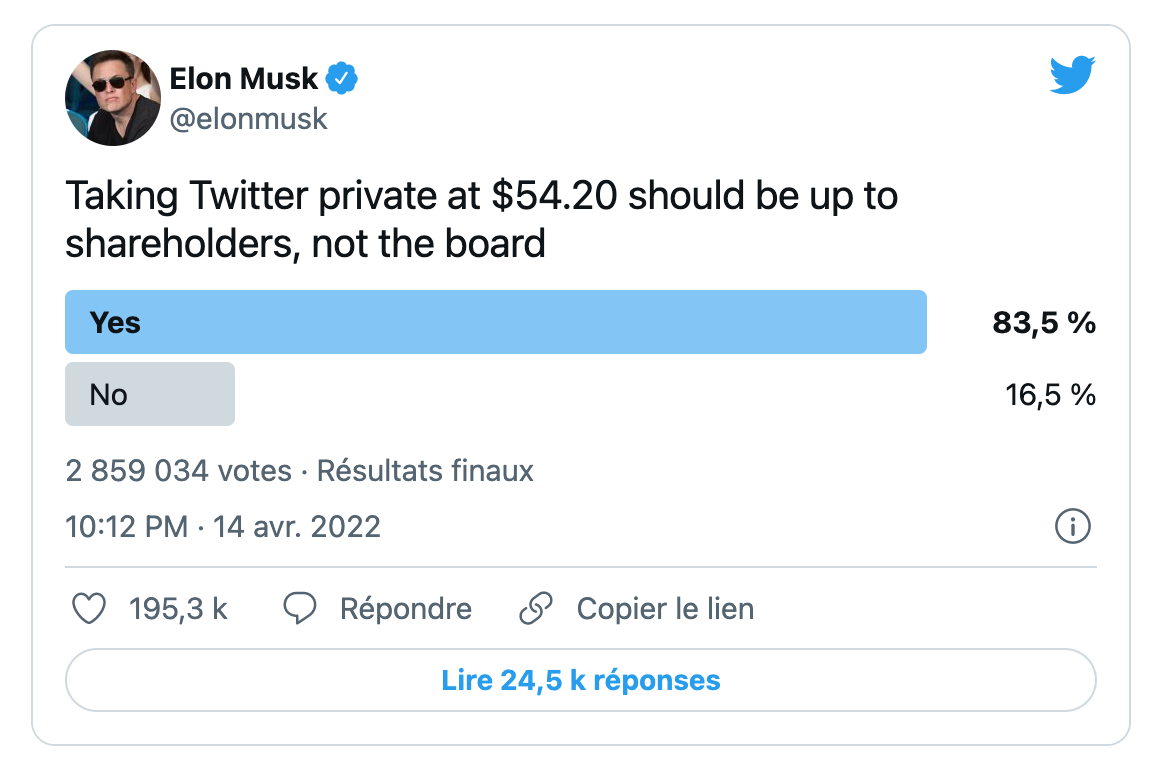
Task: Open Lire 24,5 k réponses button
Action: pyautogui.click(x=581, y=680)
